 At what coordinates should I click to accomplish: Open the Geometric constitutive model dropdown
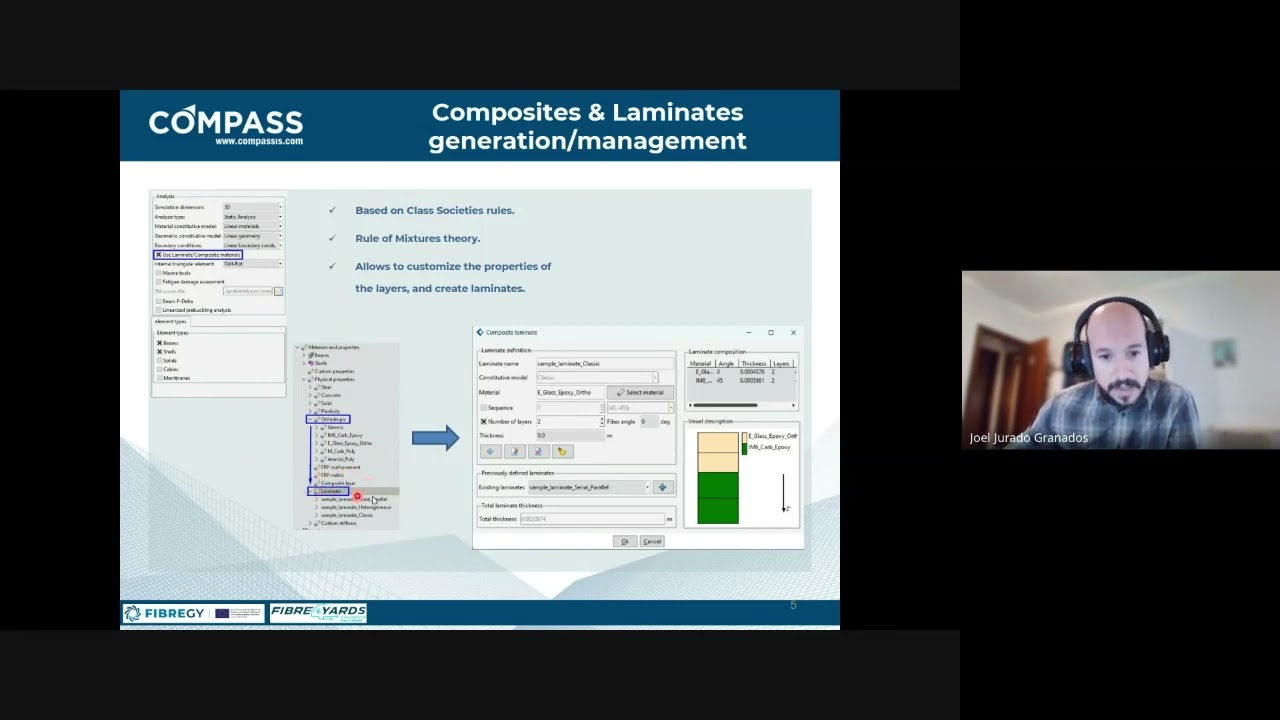(252, 236)
